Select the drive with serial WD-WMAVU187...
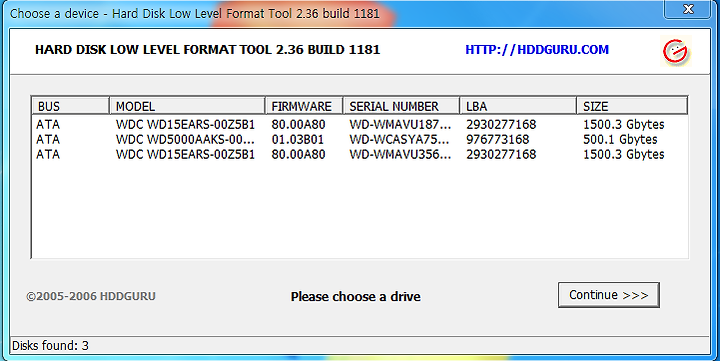Screen dimensions: 720x361 tap(360, 124)
